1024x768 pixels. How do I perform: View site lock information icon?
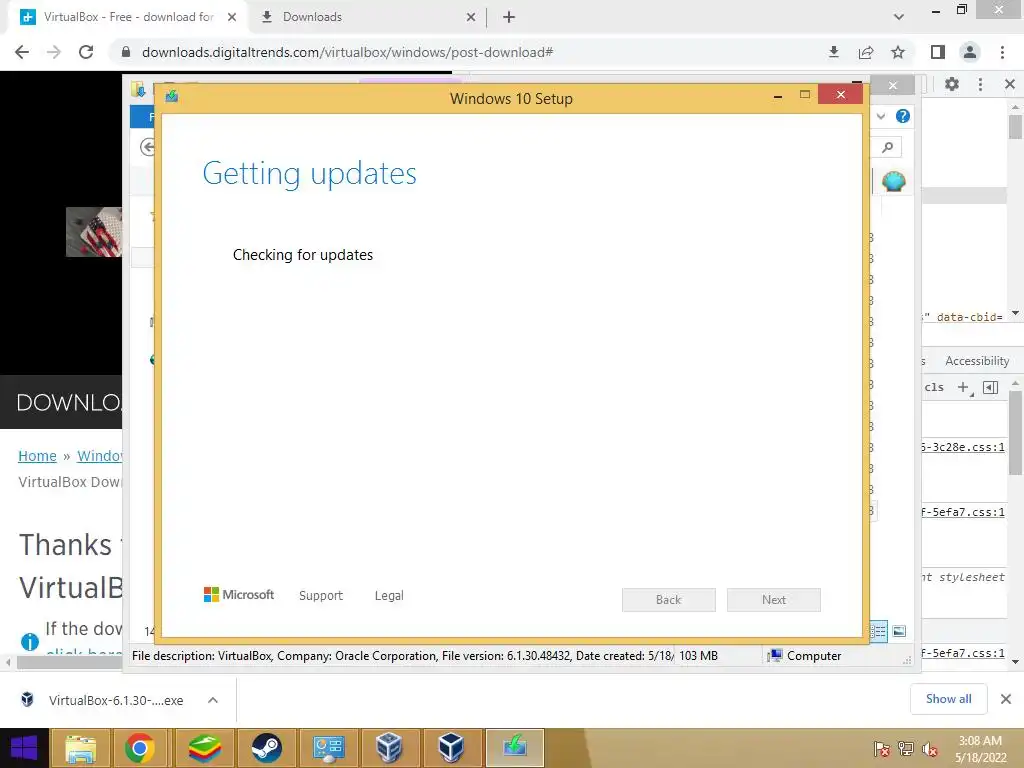[126, 52]
